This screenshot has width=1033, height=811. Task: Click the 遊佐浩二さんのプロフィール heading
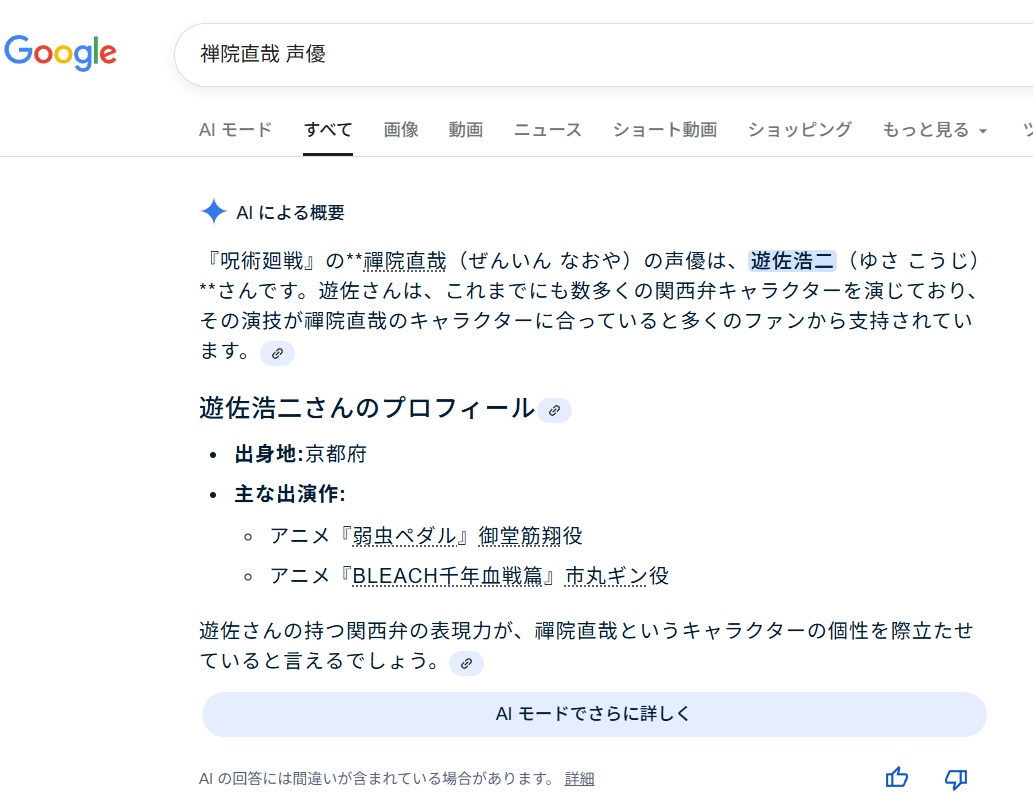click(x=367, y=408)
